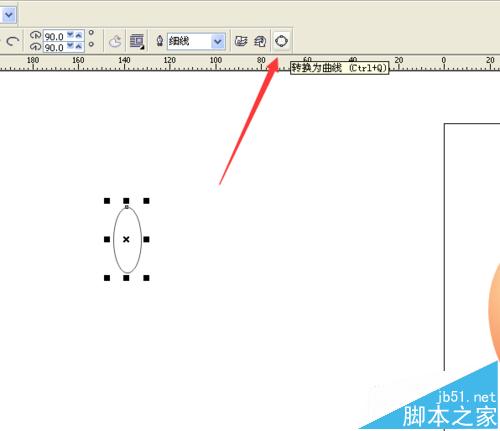Image resolution: width=500 pixels, height=431 pixels.
Task: Click the orange shape at the page's right edge
Action: 494,313
